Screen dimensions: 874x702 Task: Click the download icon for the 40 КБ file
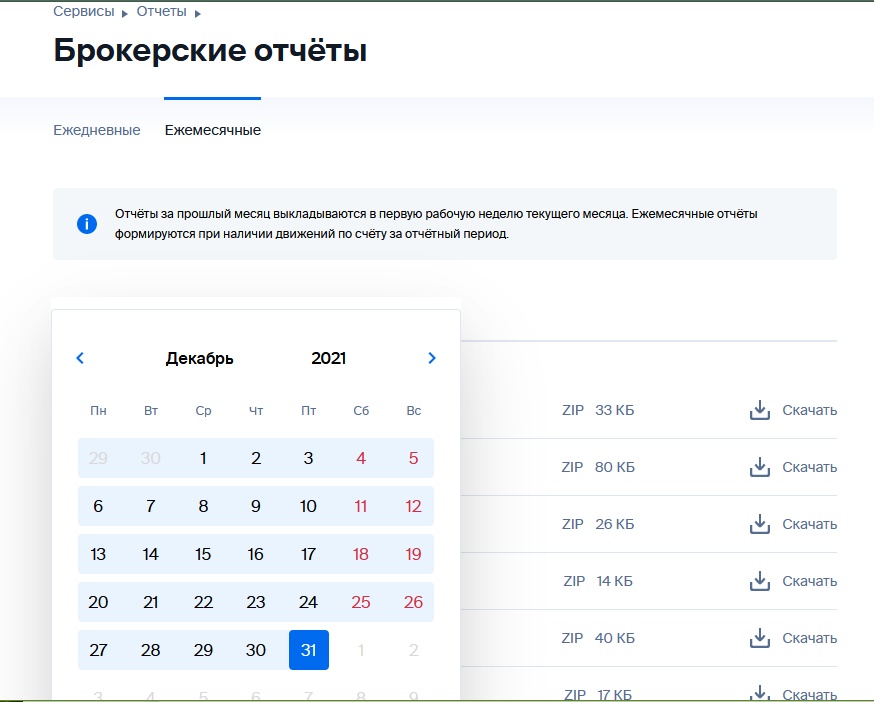[759, 638]
